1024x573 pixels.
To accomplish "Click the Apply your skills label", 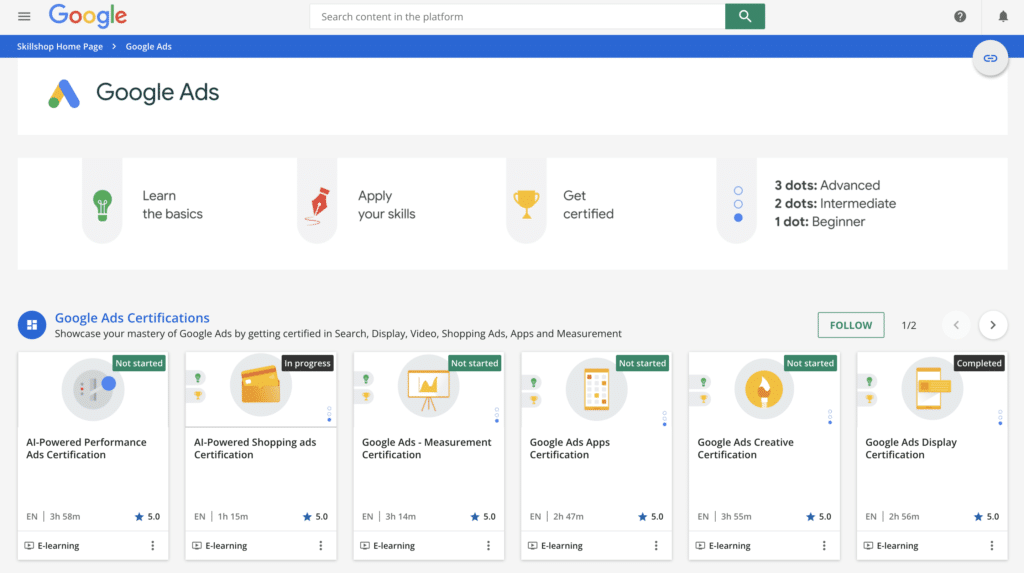I will coord(387,205).
